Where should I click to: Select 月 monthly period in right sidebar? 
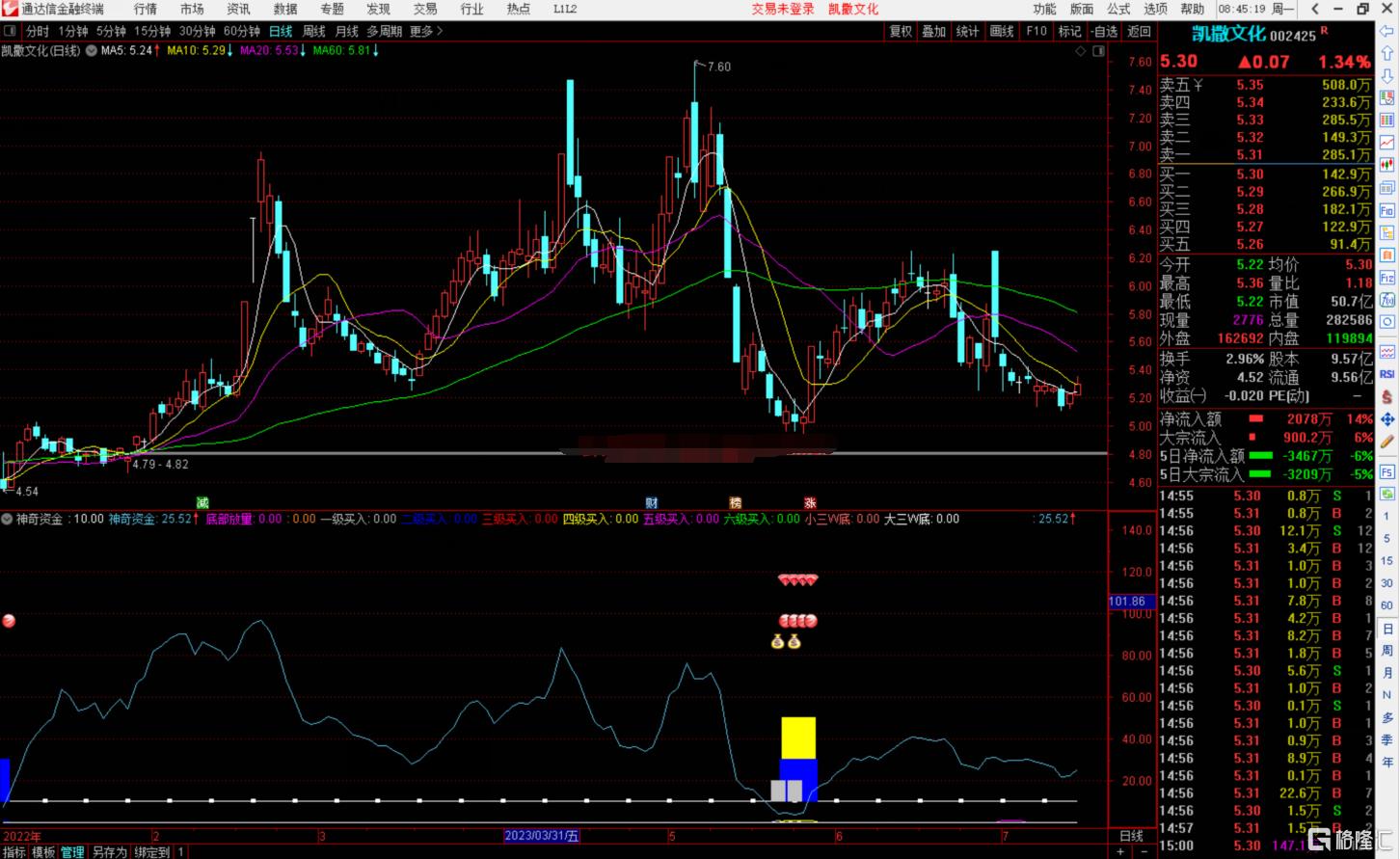click(1387, 673)
